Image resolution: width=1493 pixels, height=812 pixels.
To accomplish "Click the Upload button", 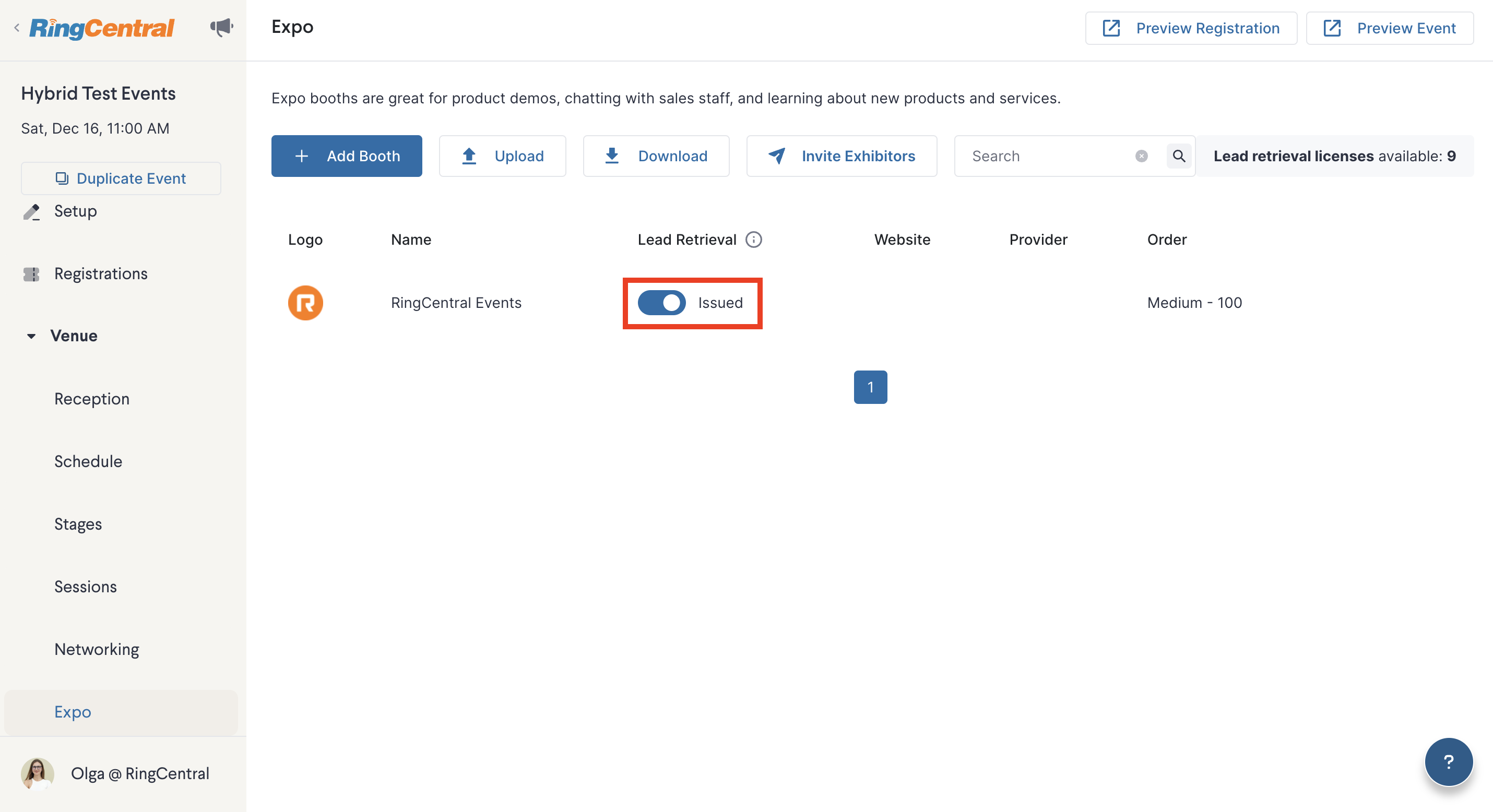I will [503, 156].
